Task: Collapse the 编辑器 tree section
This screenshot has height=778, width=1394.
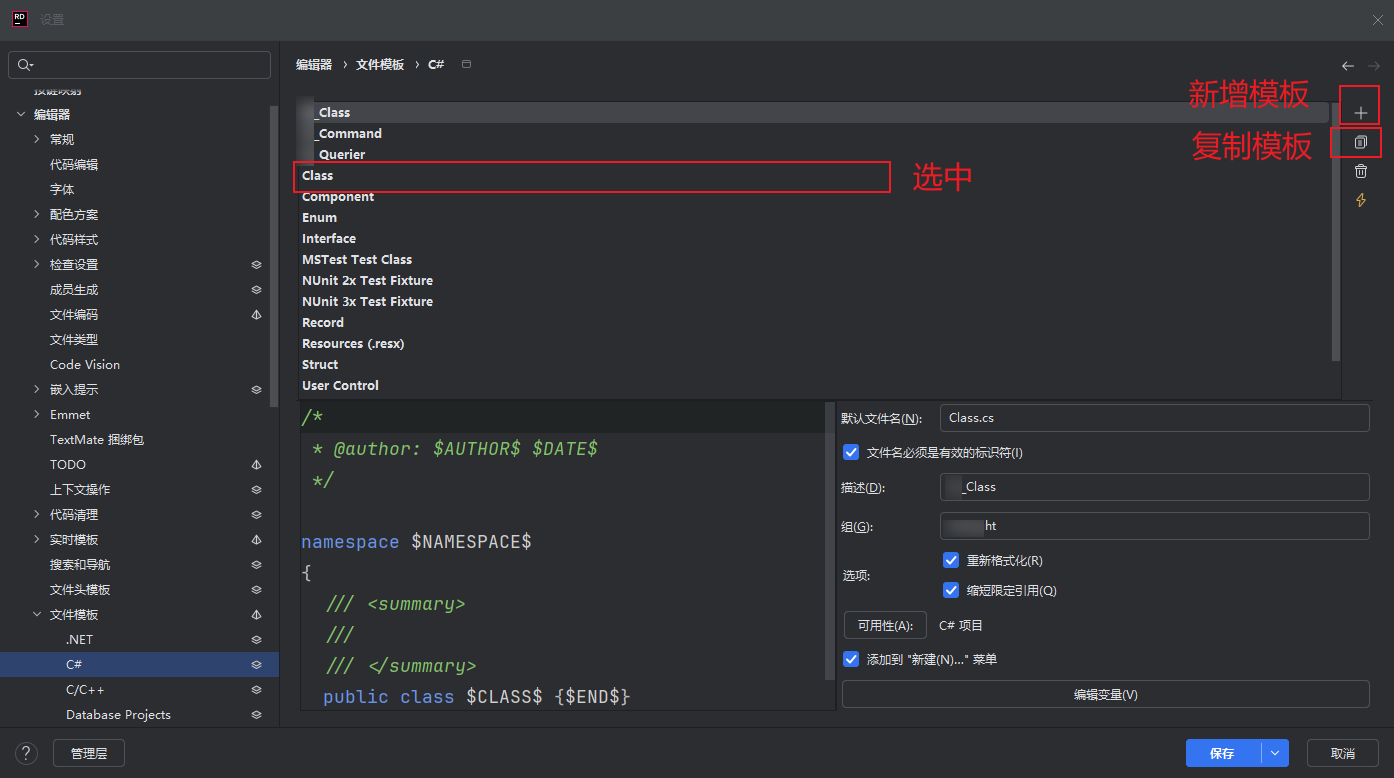Action: tap(21, 115)
